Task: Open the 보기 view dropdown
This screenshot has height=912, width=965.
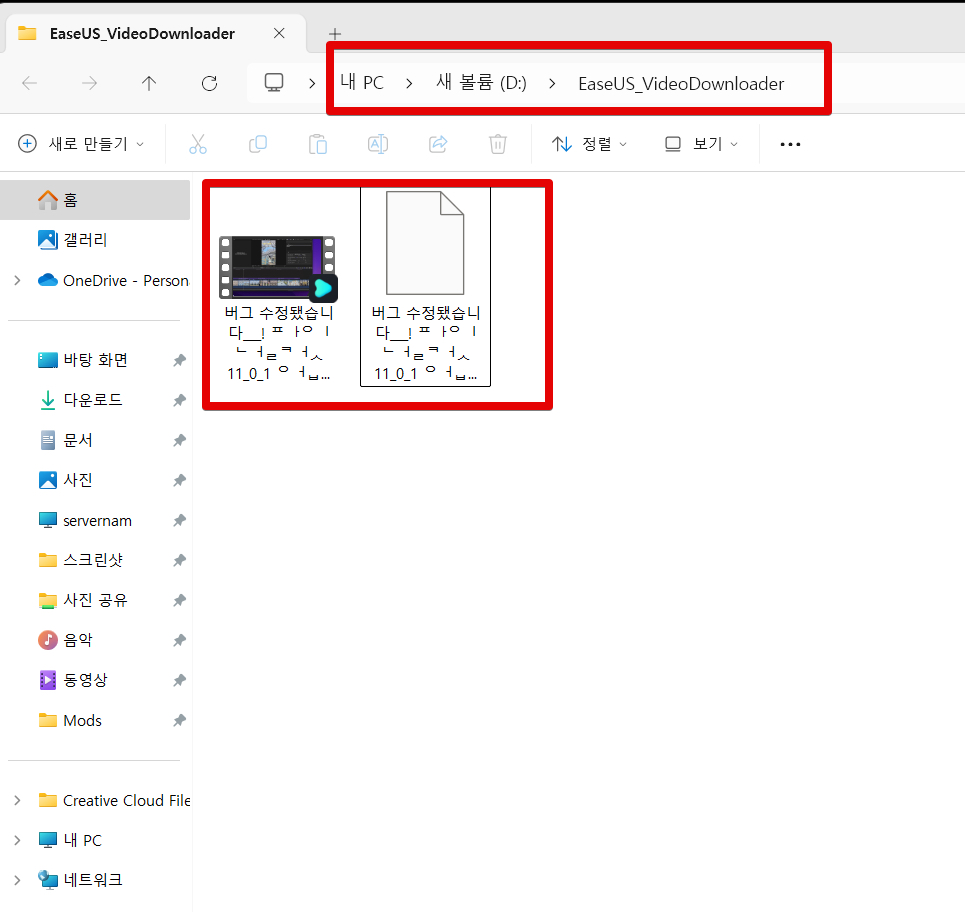Action: click(x=702, y=144)
